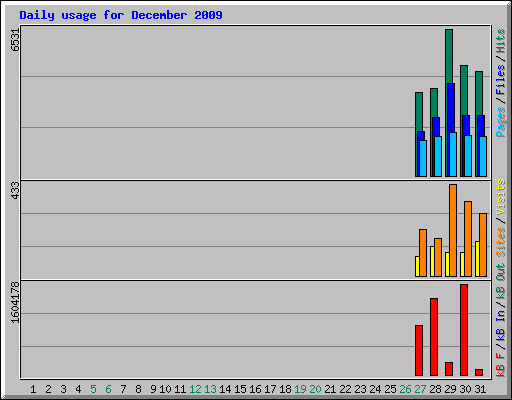Select the cyan pages bar for day 29
The height and width of the screenshot is (400, 512).
click(453, 154)
